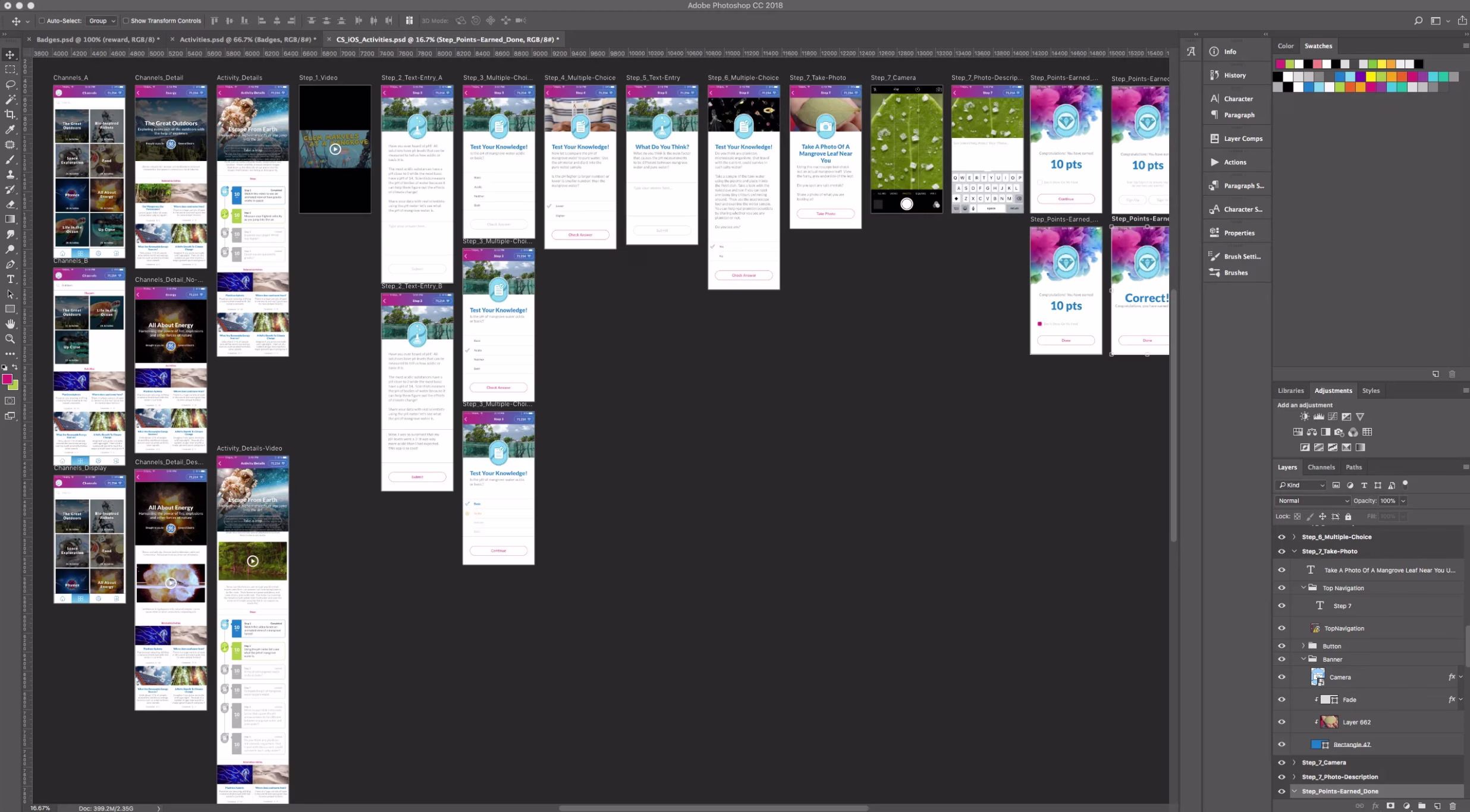Open the layer blend mode dropdown showing Normal
This screenshot has height=812, width=1470.
[1312, 501]
